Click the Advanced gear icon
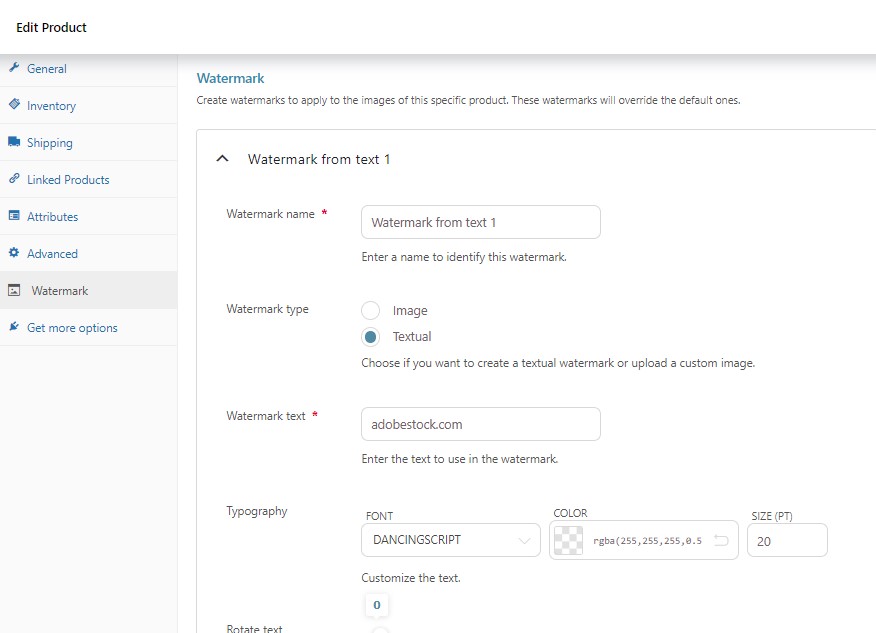This screenshot has width=876, height=633. pyautogui.click(x=14, y=253)
